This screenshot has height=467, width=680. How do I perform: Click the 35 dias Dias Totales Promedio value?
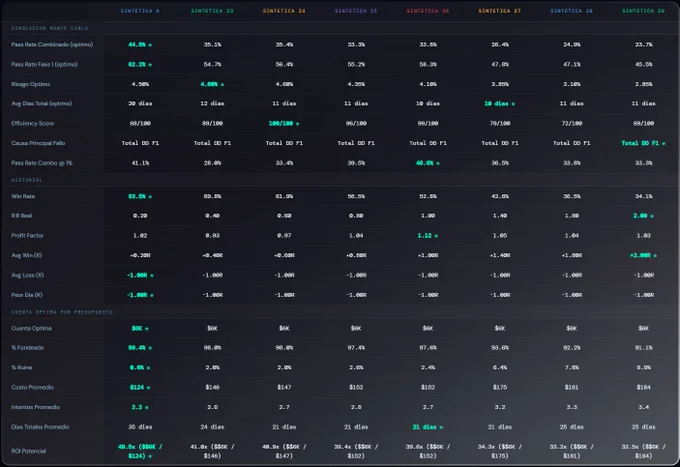(140, 427)
